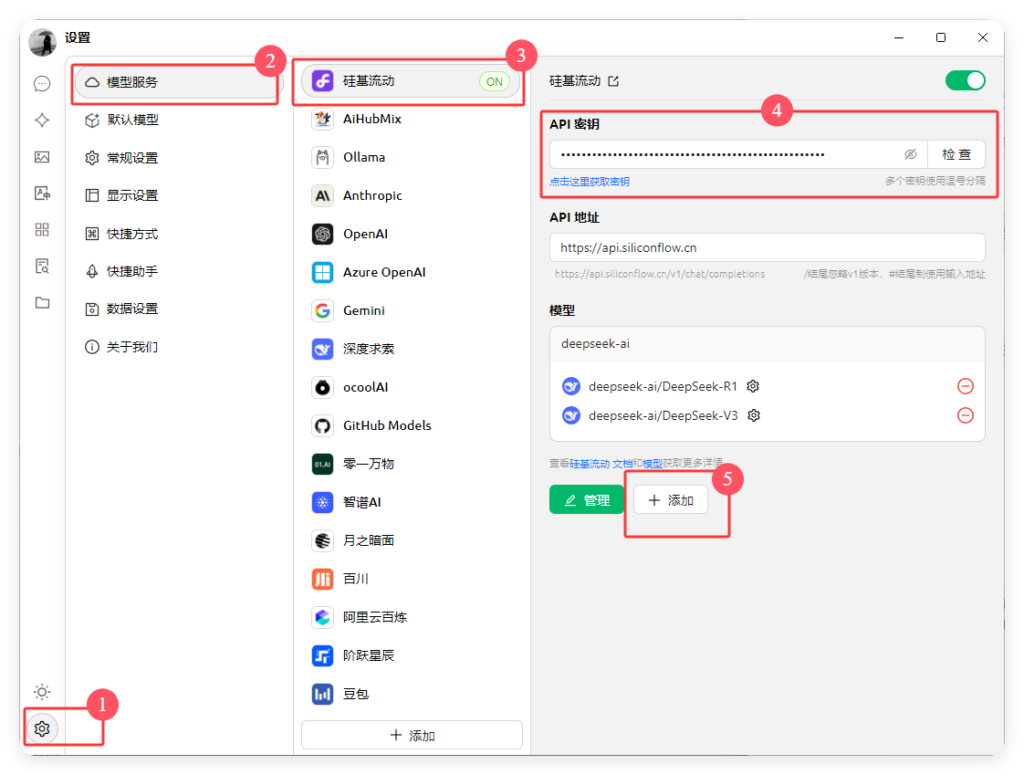1024x775 pixels.
Task: Open the 默认模型 settings section
Action: click(123, 119)
